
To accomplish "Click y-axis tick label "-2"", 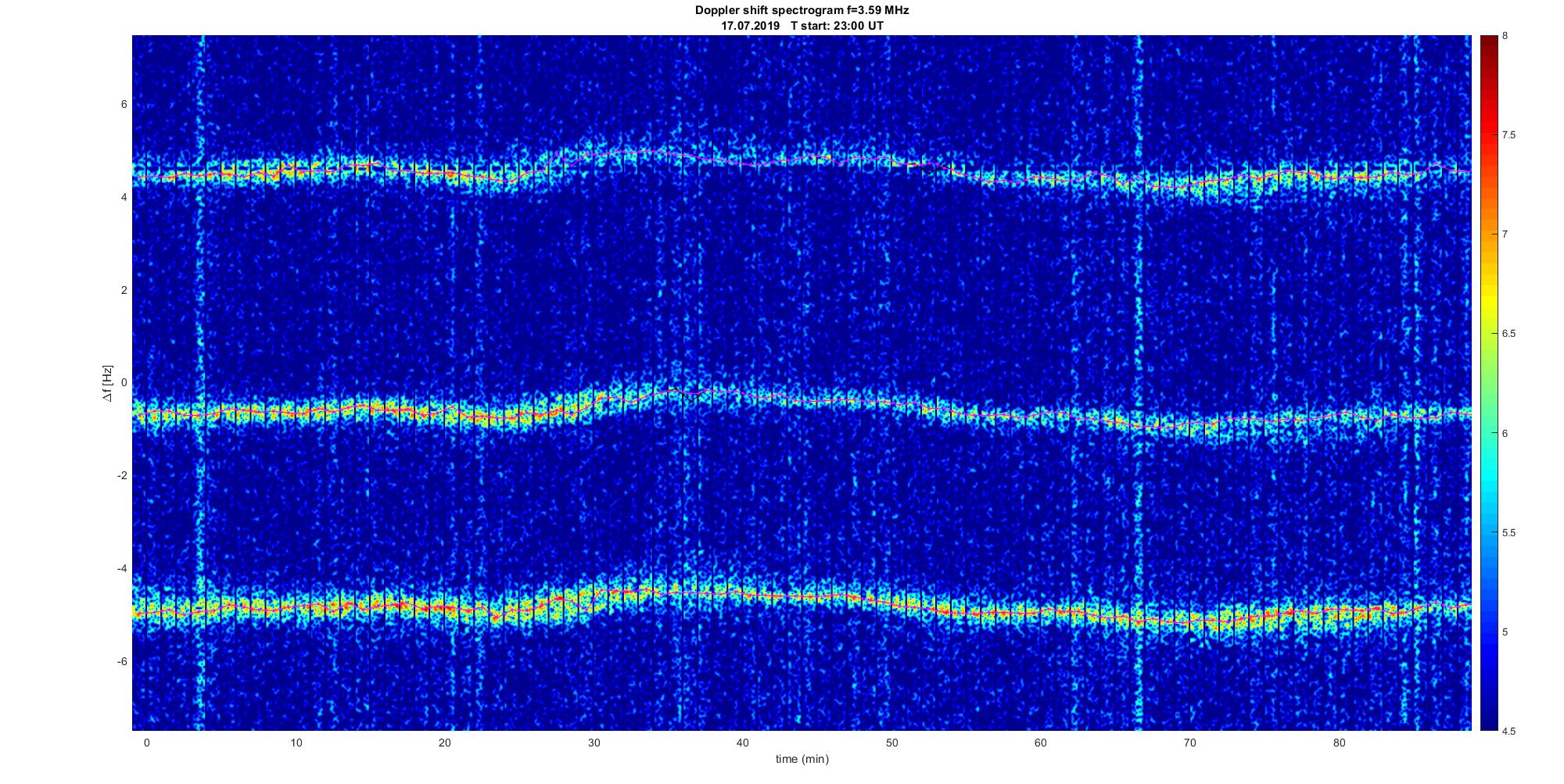I will [x=123, y=476].
